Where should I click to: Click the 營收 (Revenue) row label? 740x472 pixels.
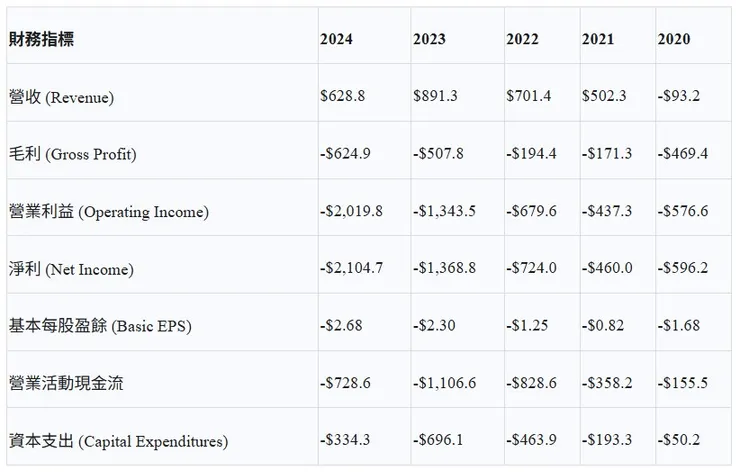(x=61, y=97)
